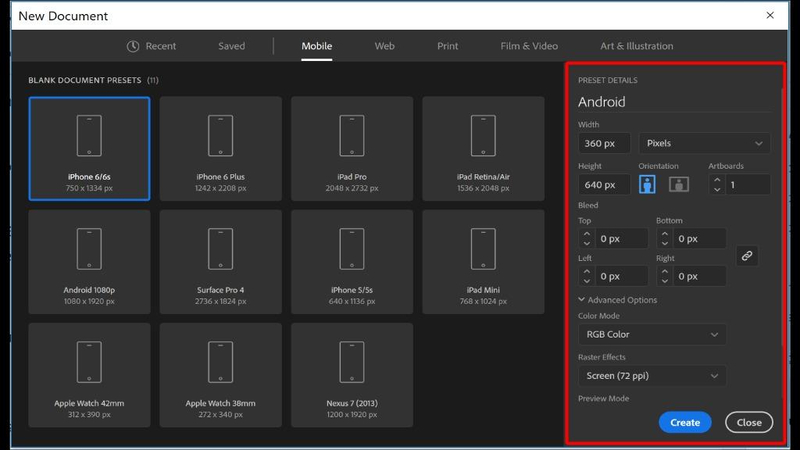800x450 pixels.
Task: Switch to the Saved tab
Action: pyautogui.click(x=232, y=46)
